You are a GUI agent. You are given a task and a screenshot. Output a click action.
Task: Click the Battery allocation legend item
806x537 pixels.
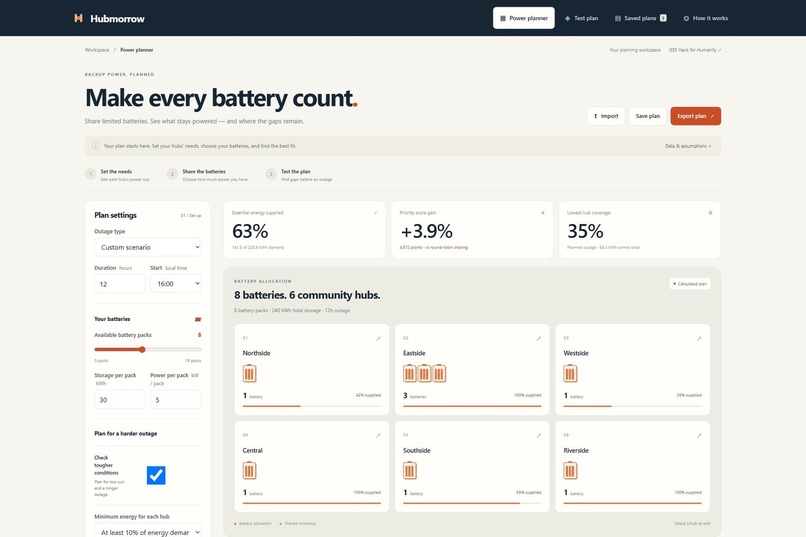coord(252,524)
